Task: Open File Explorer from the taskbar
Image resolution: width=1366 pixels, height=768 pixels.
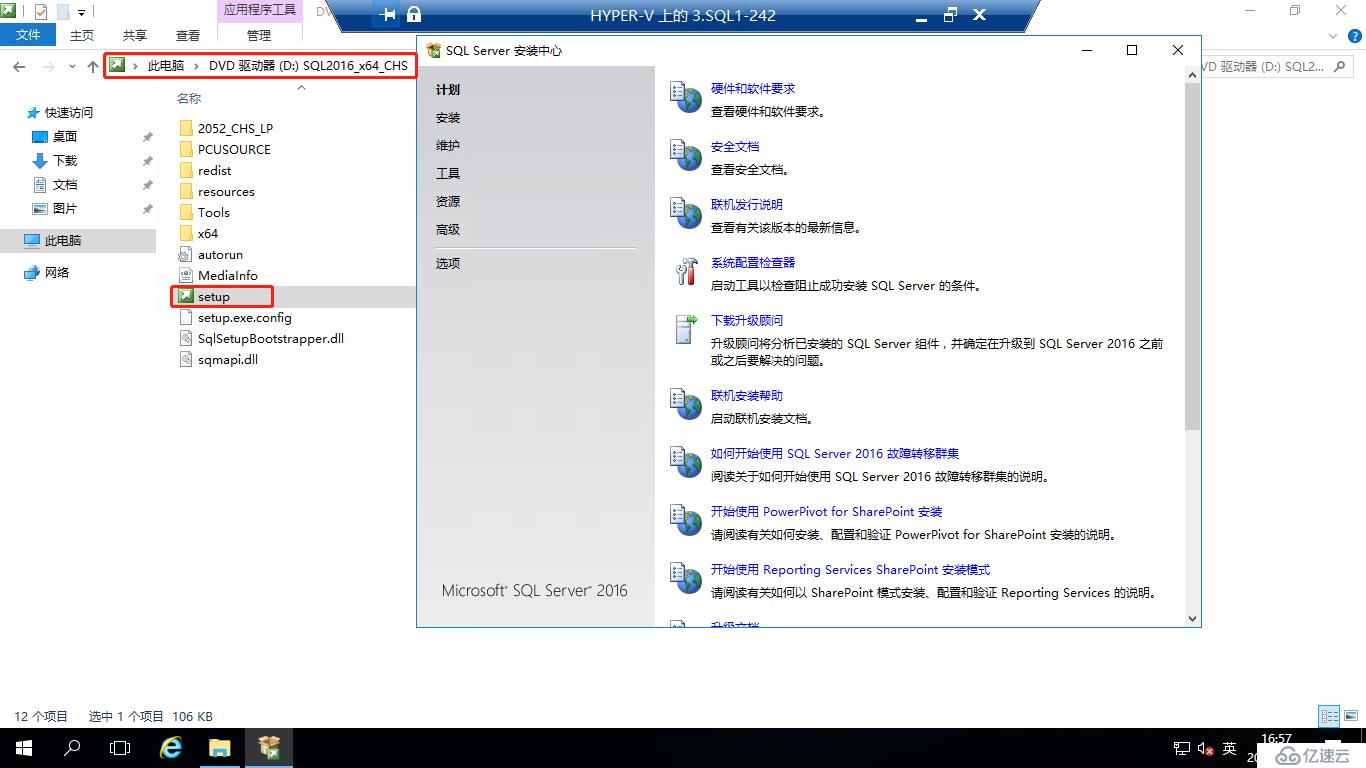Action: pyautogui.click(x=219, y=748)
